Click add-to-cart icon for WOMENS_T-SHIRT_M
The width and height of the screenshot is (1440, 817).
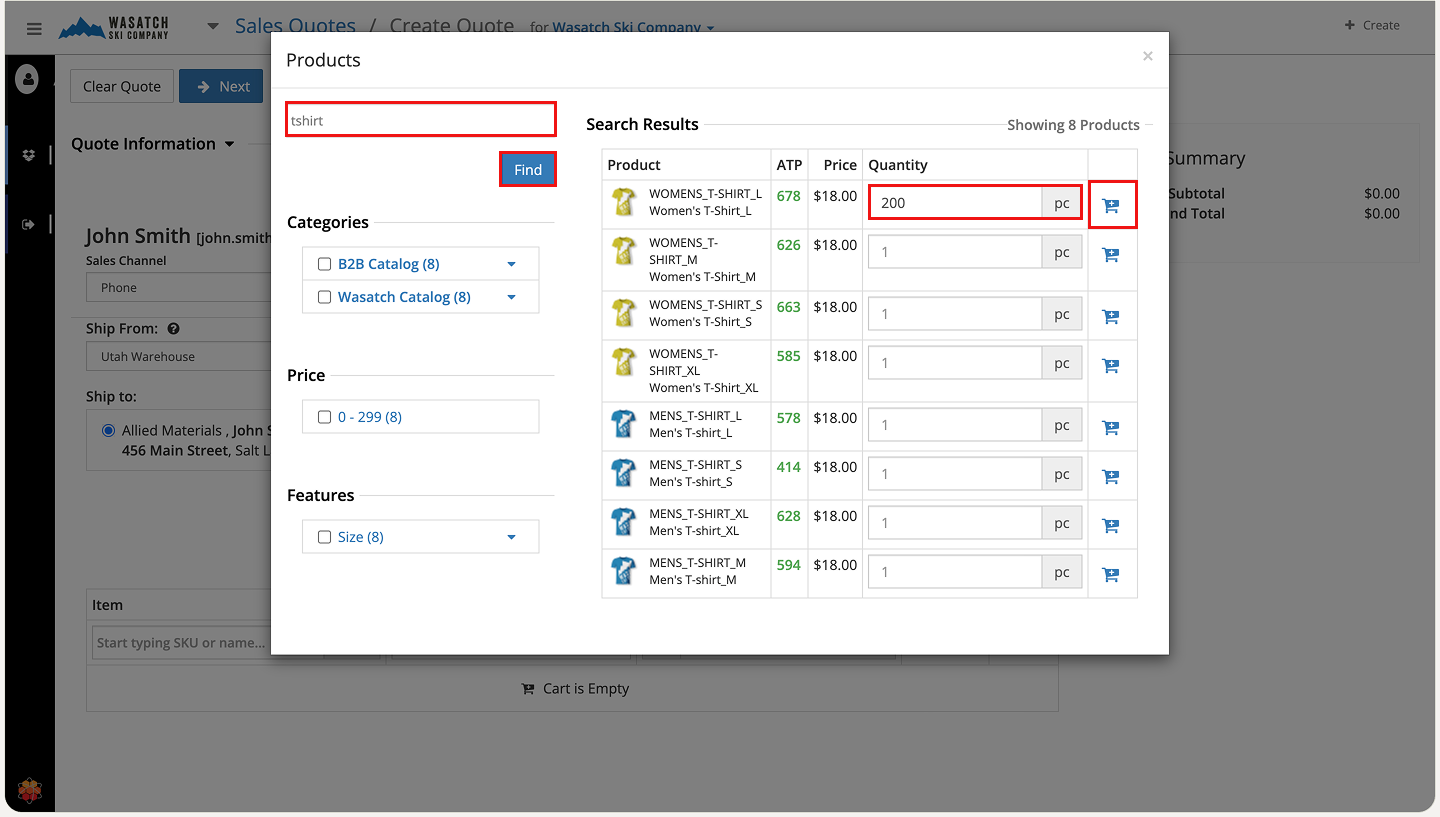pos(1110,255)
